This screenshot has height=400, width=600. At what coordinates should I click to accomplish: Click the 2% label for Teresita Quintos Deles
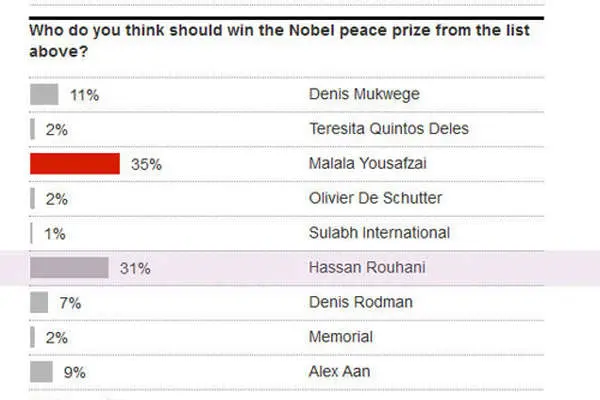pyautogui.click(x=57, y=130)
